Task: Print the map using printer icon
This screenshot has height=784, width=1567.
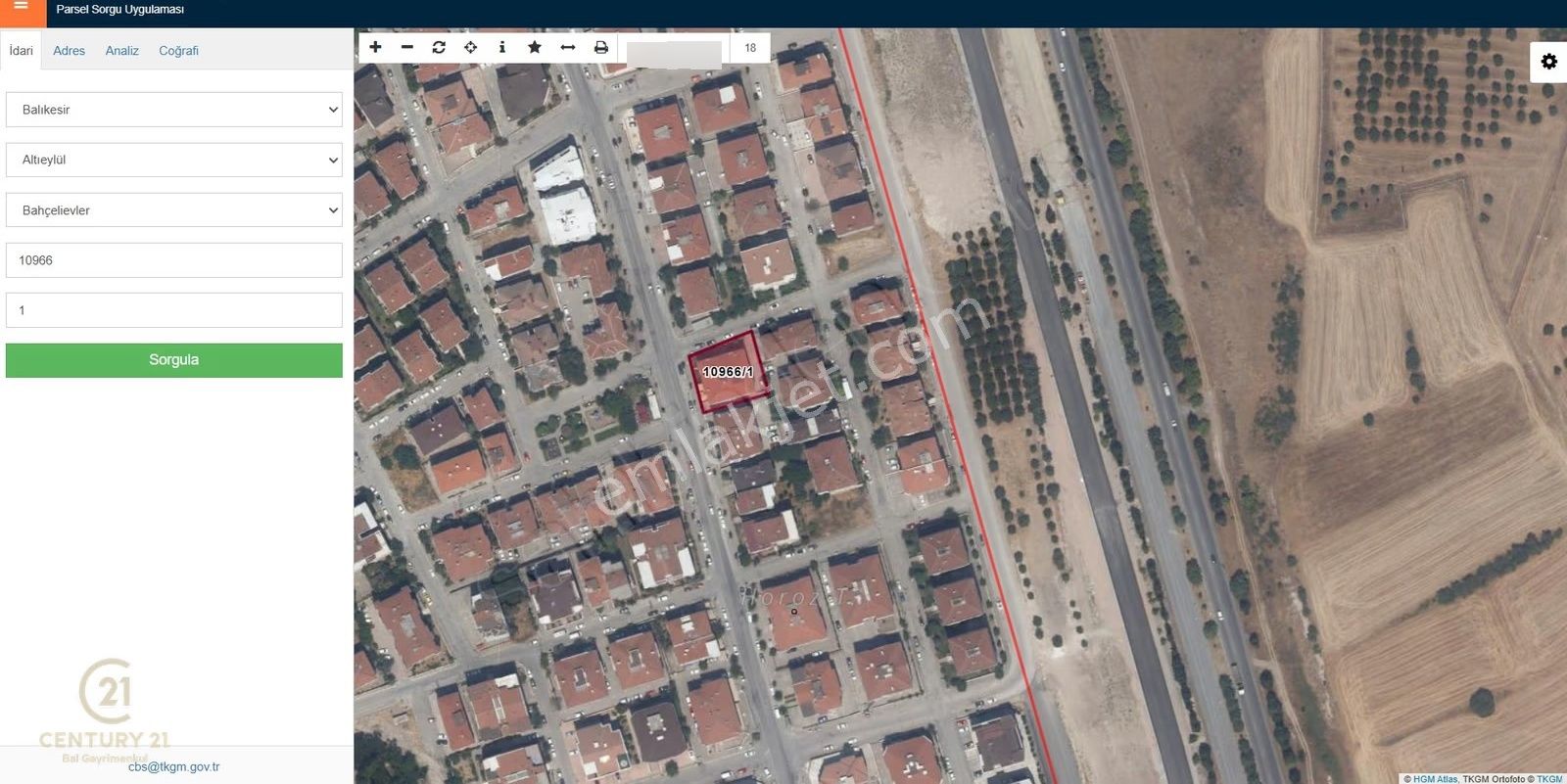Action: [x=600, y=47]
